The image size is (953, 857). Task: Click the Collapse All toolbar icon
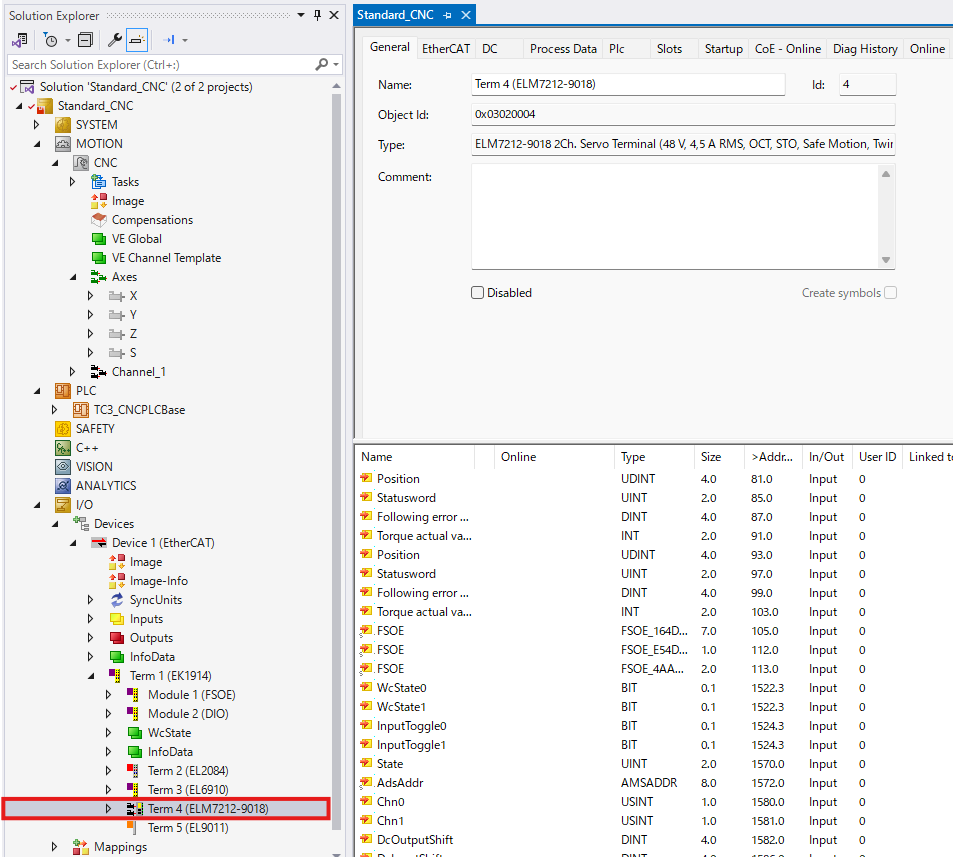tap(86, 40)
